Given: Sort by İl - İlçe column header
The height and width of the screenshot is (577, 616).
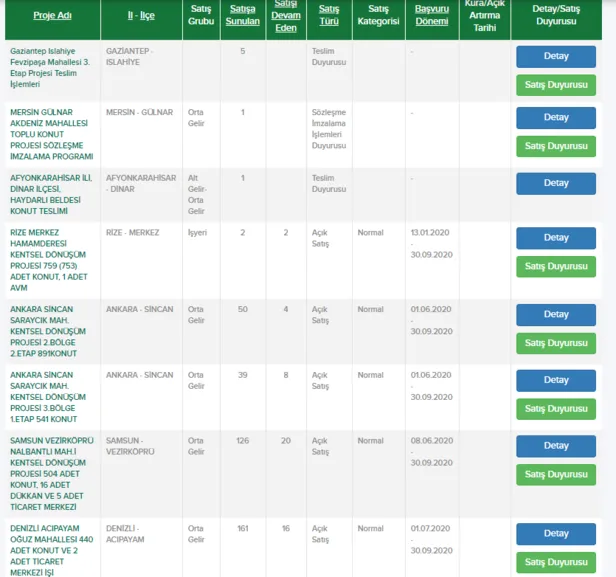Looking at the screenshot, I should 140,17.
